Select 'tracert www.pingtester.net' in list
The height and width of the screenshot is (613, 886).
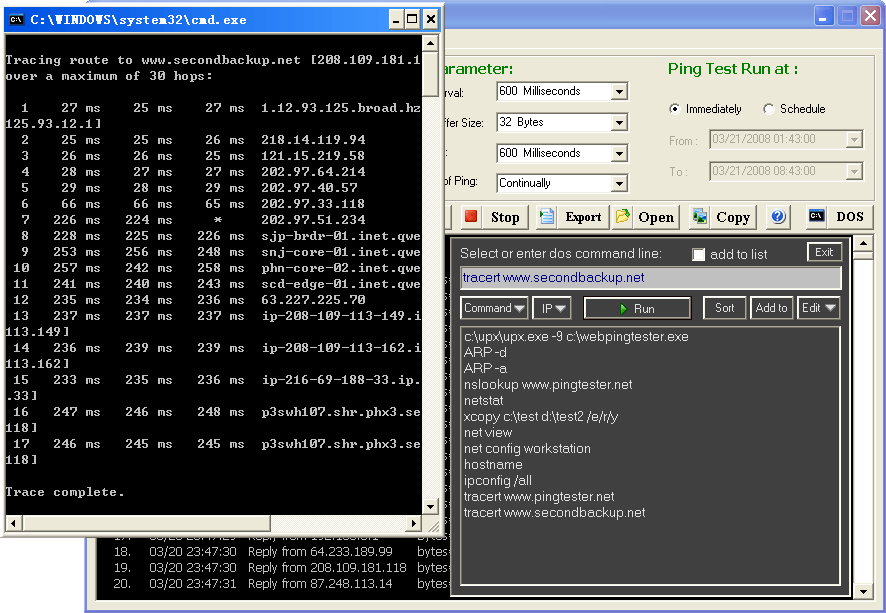click(538, 497)
